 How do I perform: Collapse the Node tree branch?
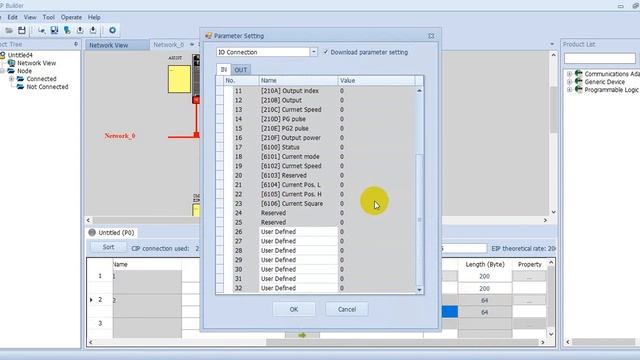click(2, 71)
